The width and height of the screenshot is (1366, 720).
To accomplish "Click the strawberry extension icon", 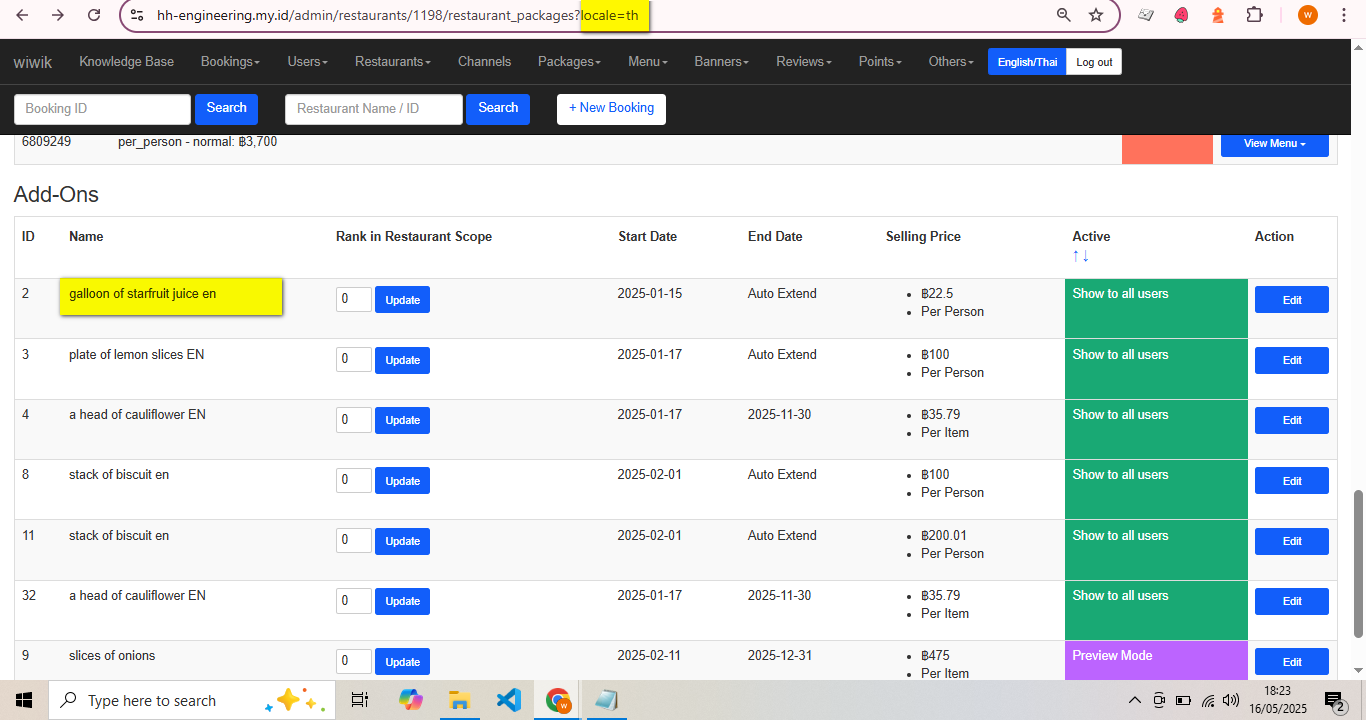I will click(x=1182, y=15).
